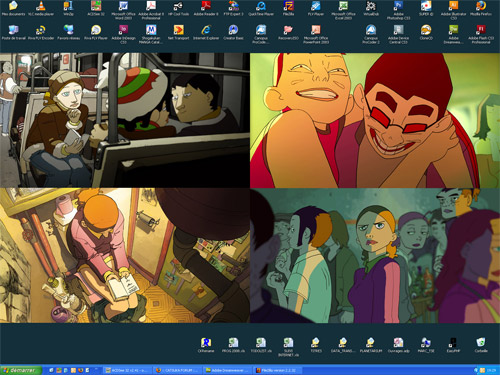This screenshot has width=500, height=375.
Task: Open the PLANETARIUM folder icon
Action: click(x=371, y=345)
